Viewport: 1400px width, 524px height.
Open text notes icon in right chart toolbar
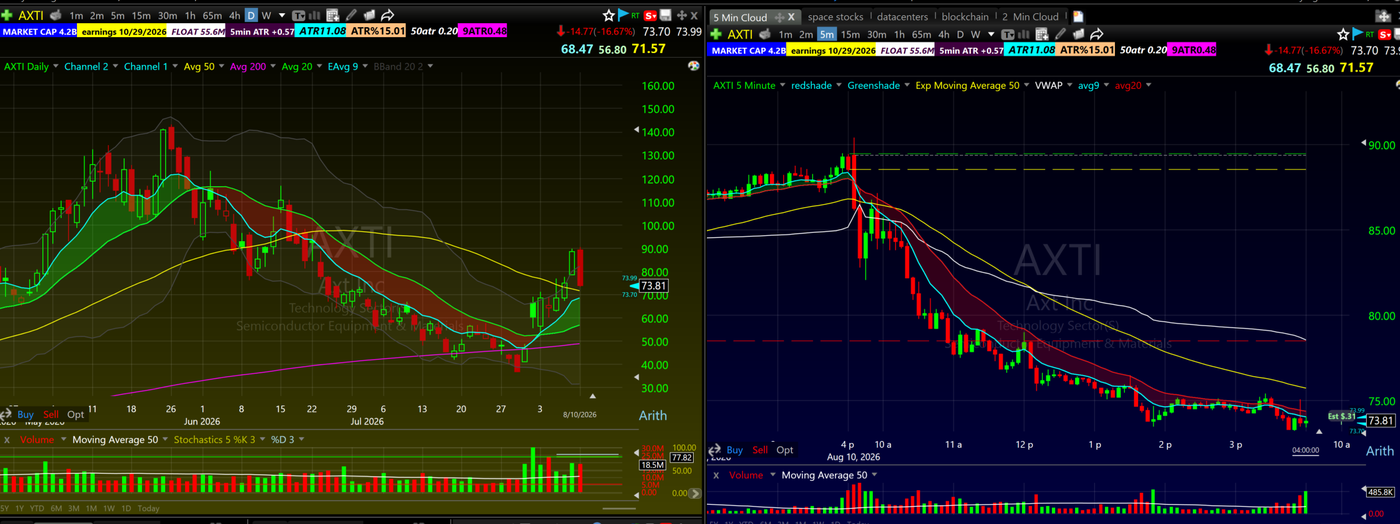pos(1008,34)
